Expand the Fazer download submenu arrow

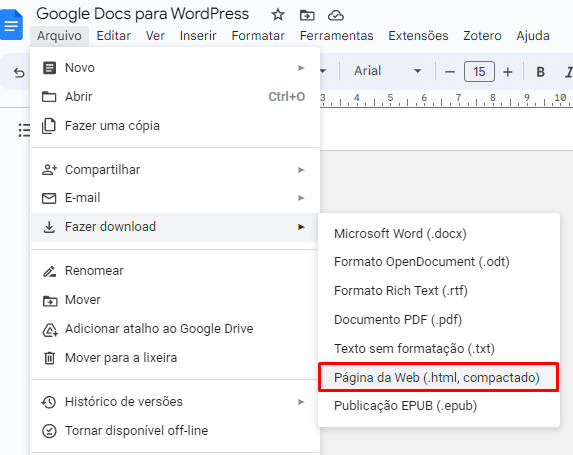point(301,227)
